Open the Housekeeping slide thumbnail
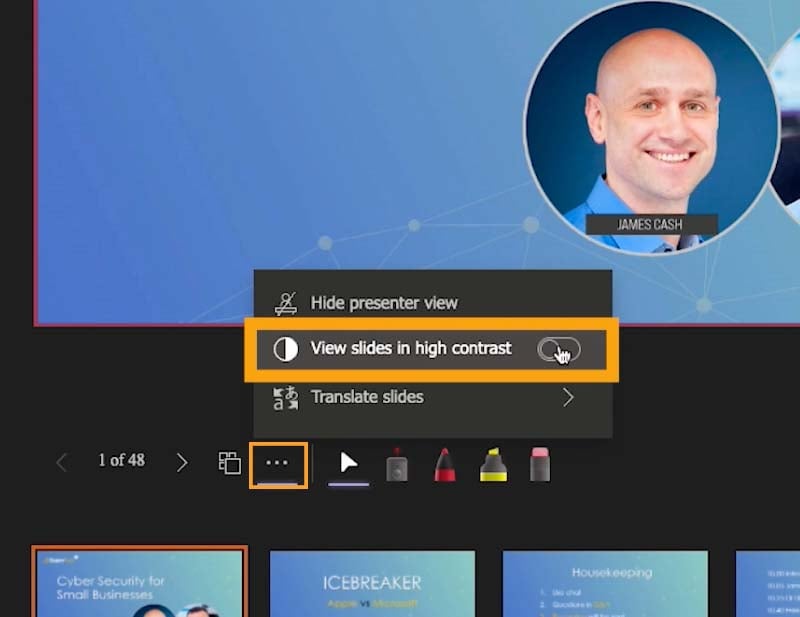Screen dimensions: 800x617 [x=606, y=583]
